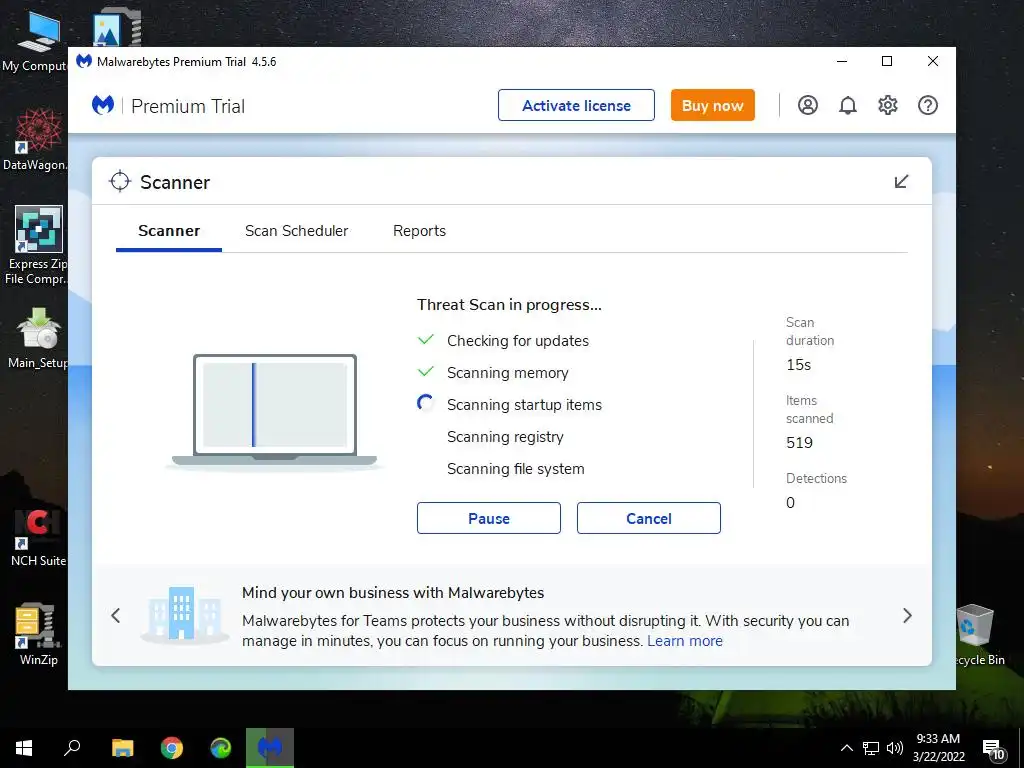
Task: Cancel the threat scan
Action: pyautogui.click(x=648, y=518)
